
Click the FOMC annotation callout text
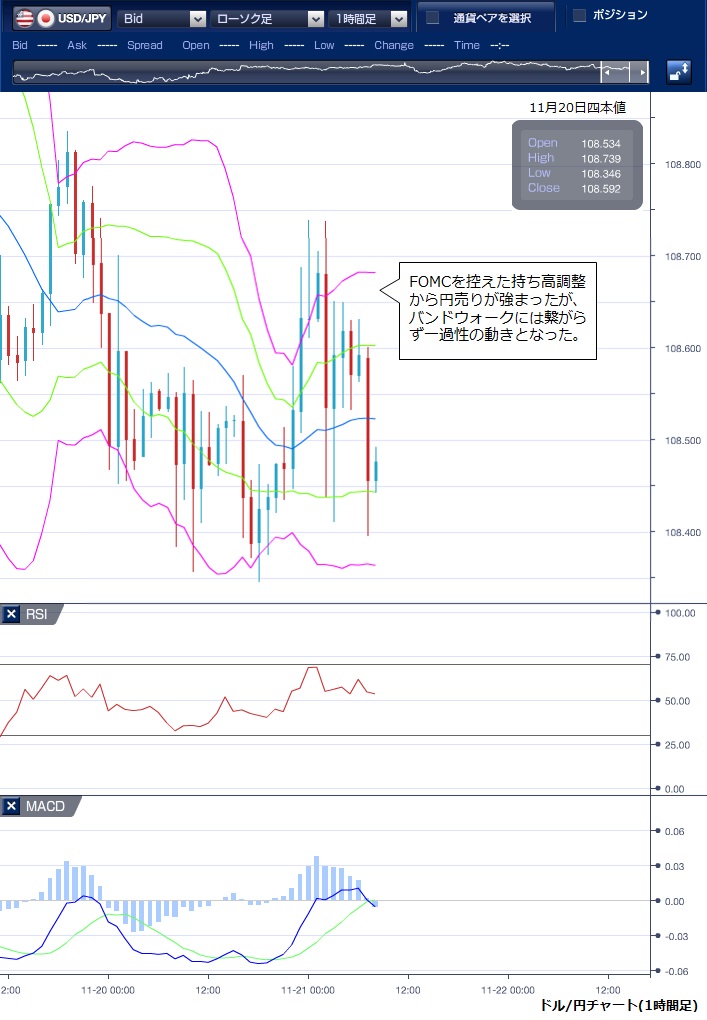tap(497, 309)
